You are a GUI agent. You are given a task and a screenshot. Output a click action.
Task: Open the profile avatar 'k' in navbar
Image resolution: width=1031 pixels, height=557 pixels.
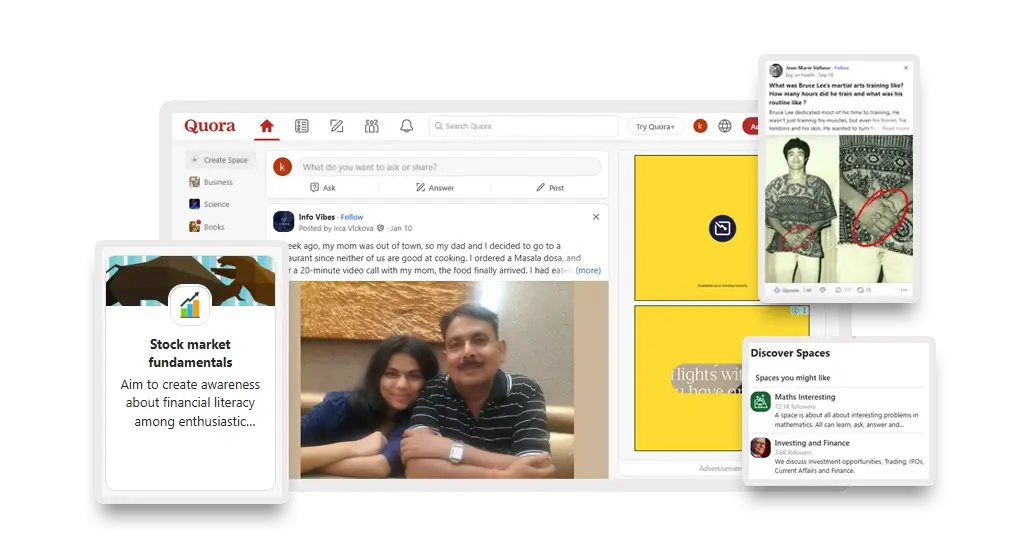coord(700,126)
